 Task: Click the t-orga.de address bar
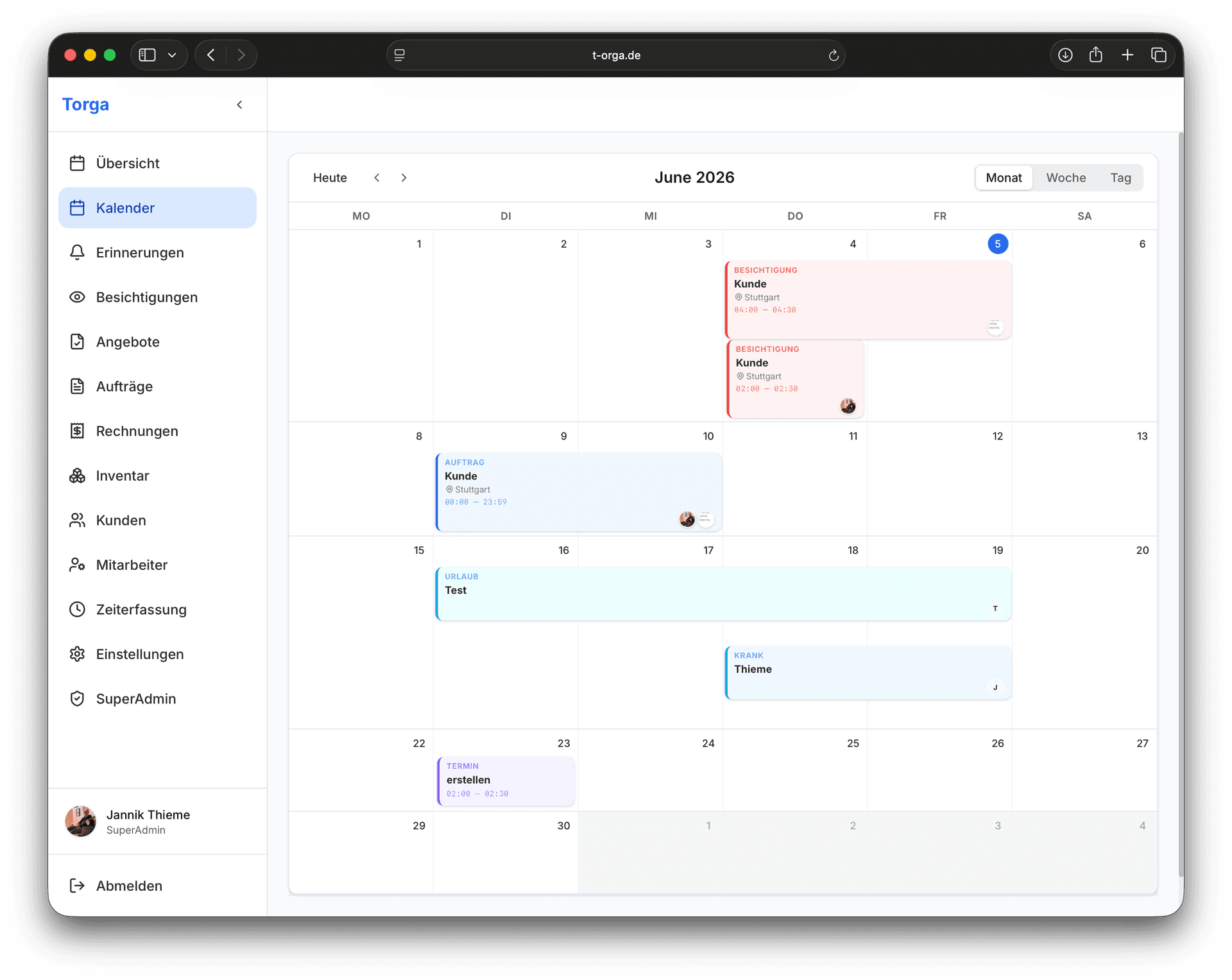point(616,55)
